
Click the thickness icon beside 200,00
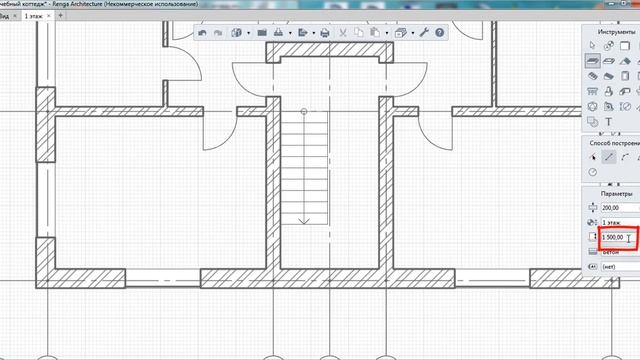[x=592, y=208]
